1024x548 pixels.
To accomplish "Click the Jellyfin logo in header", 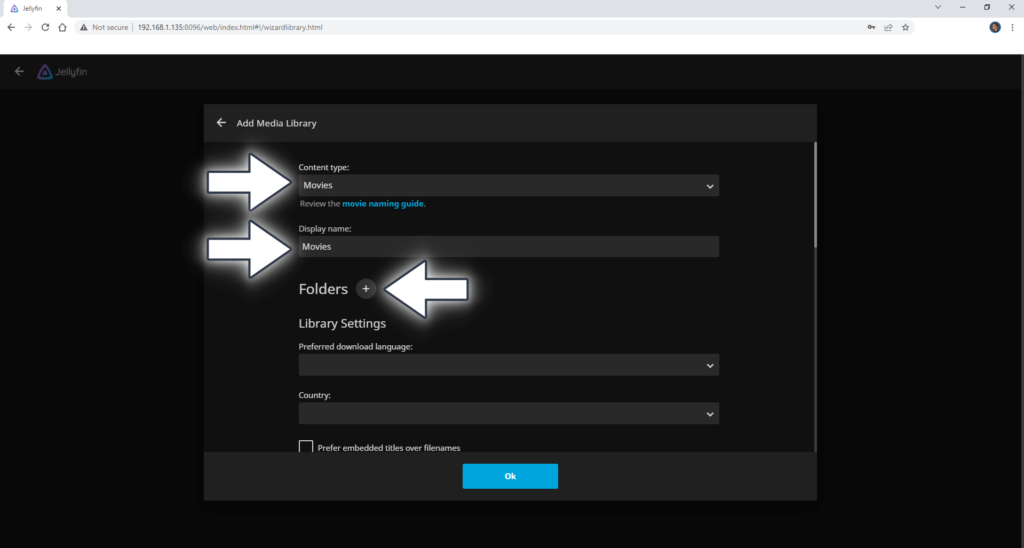I will coord(62,72).
